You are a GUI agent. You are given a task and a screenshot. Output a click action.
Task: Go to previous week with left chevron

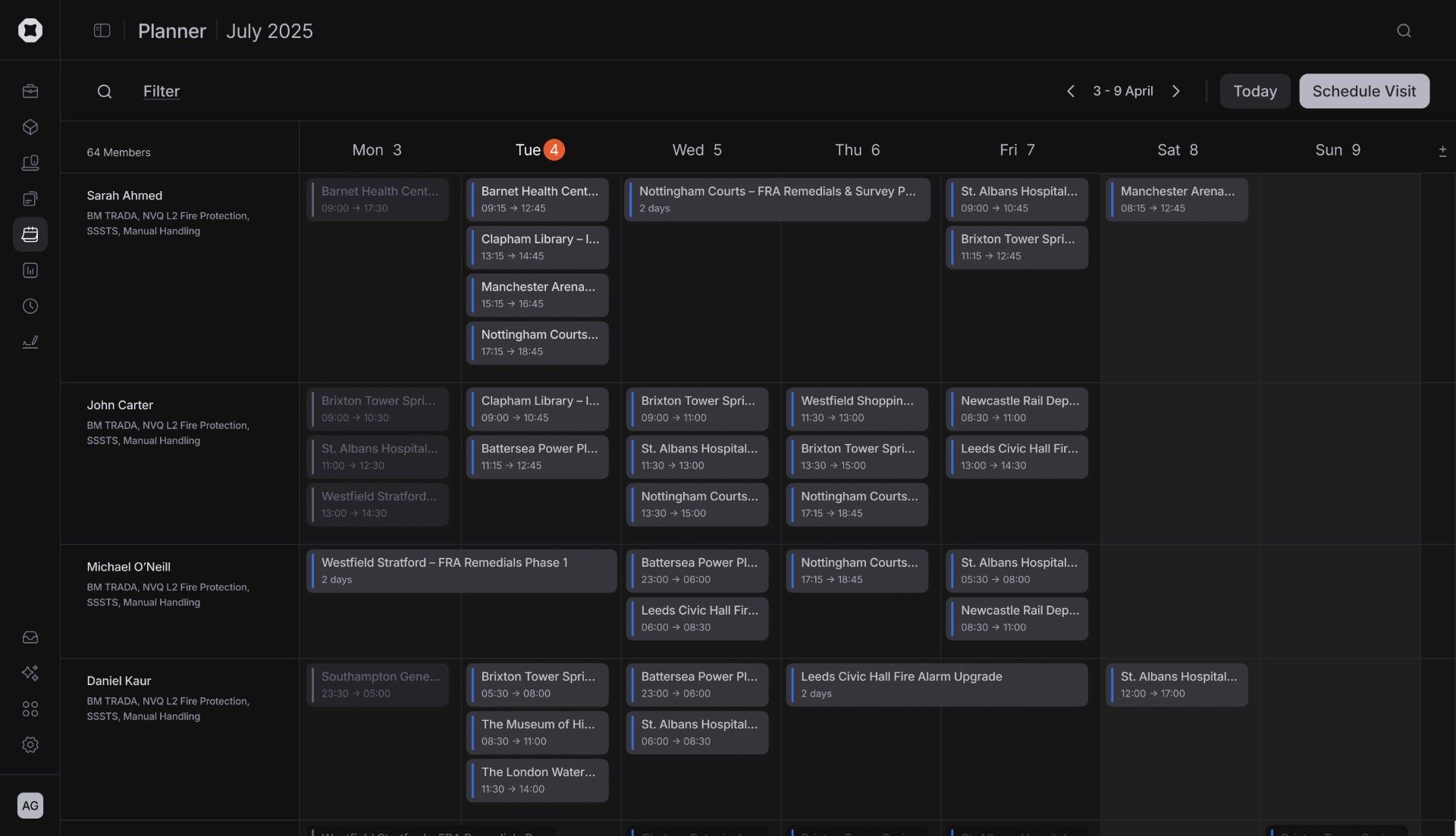(1071, 91)
